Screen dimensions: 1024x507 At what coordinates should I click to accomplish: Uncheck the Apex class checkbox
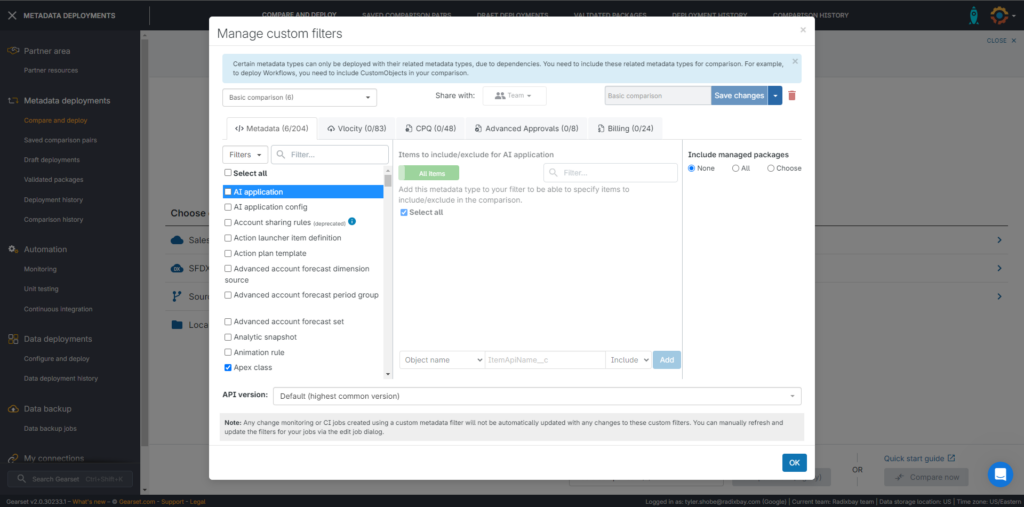[228, 368]
